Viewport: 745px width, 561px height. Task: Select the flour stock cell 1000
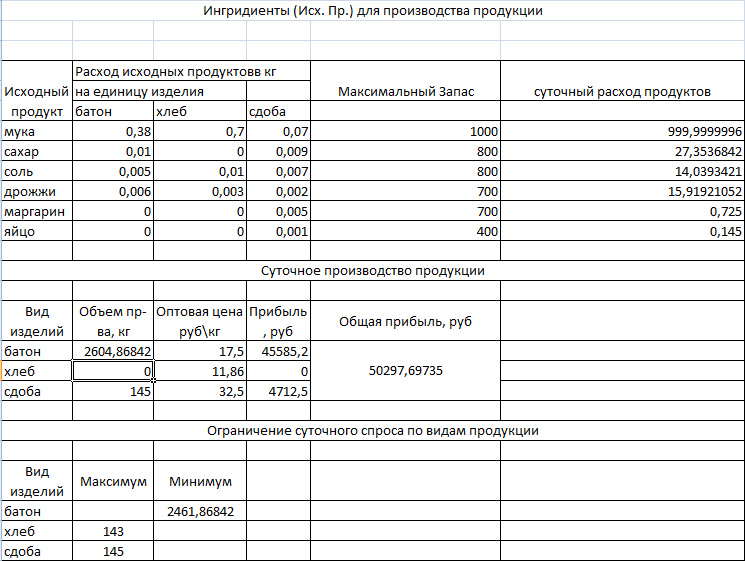tap(405, 131)
